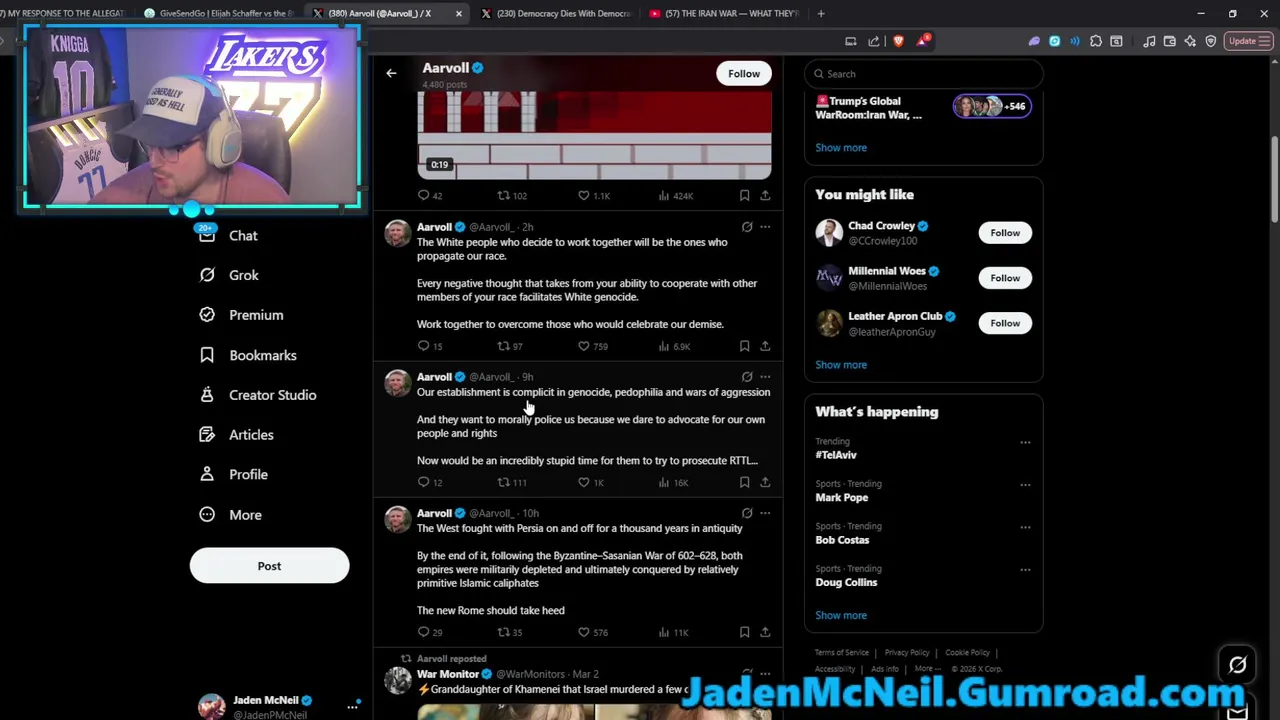The width and height of the screenshot is (1280, 720).
Task: Open Trump's Global WarRoom live space
Action: [923, 108]
